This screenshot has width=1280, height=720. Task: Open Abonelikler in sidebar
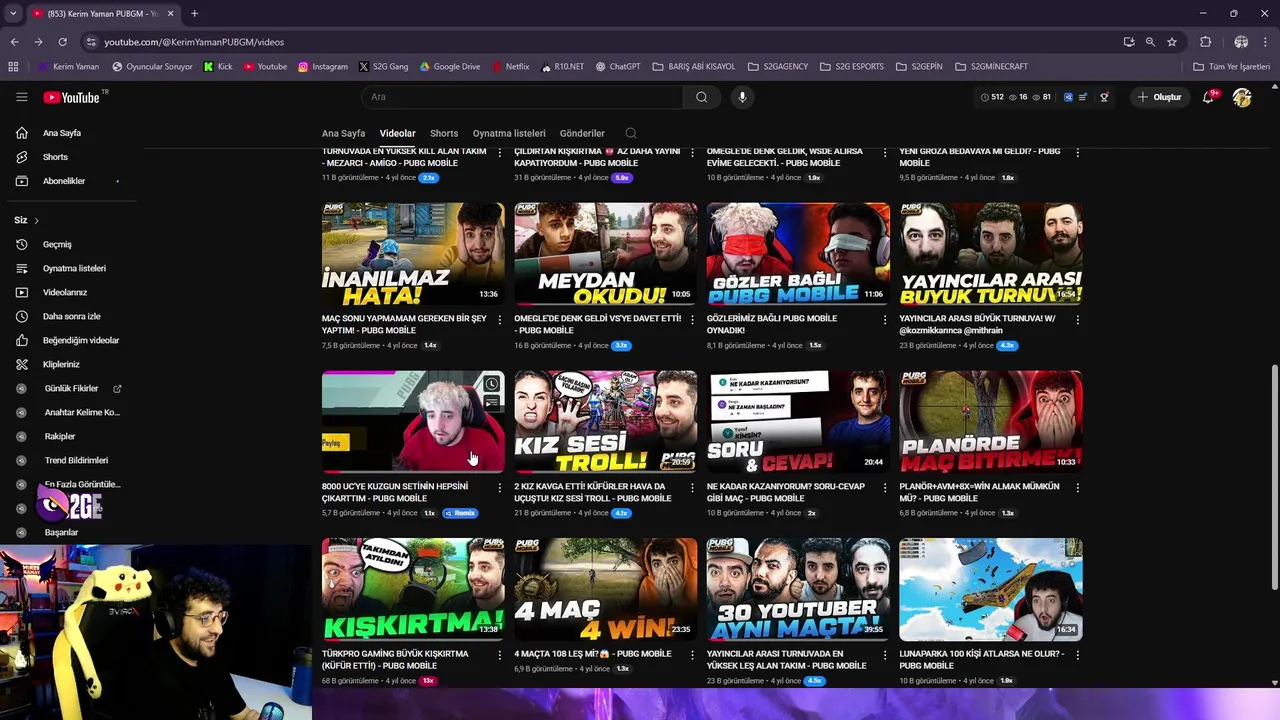66,181
